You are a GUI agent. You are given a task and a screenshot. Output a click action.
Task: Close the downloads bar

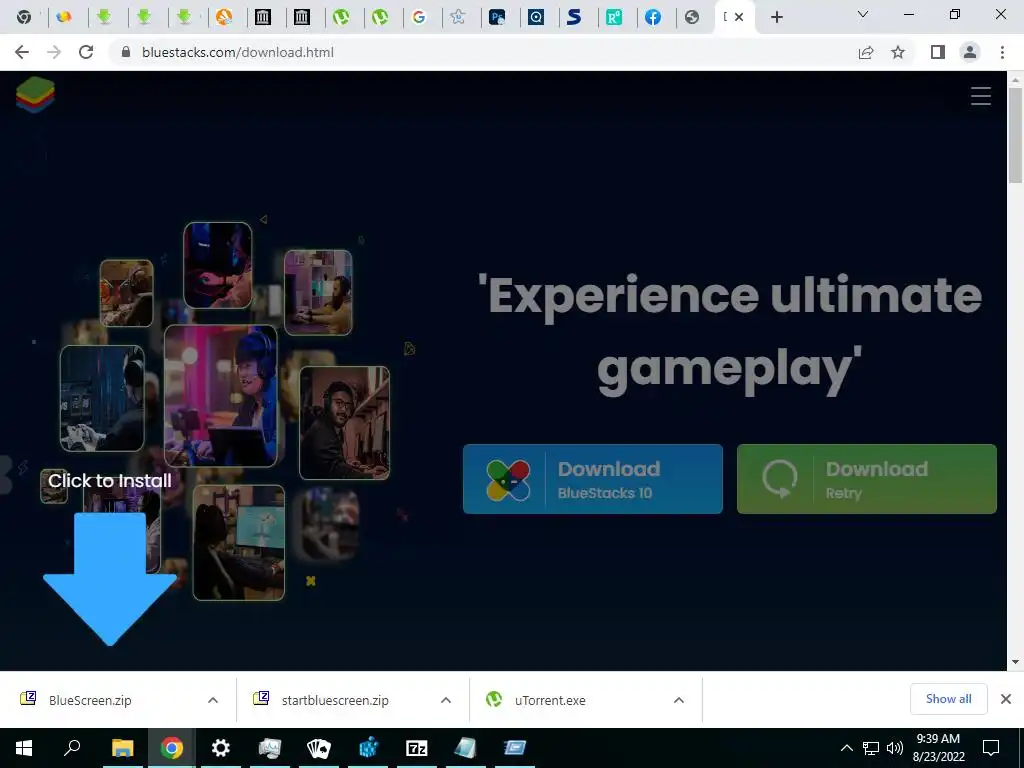click(x=1006, y=699)
